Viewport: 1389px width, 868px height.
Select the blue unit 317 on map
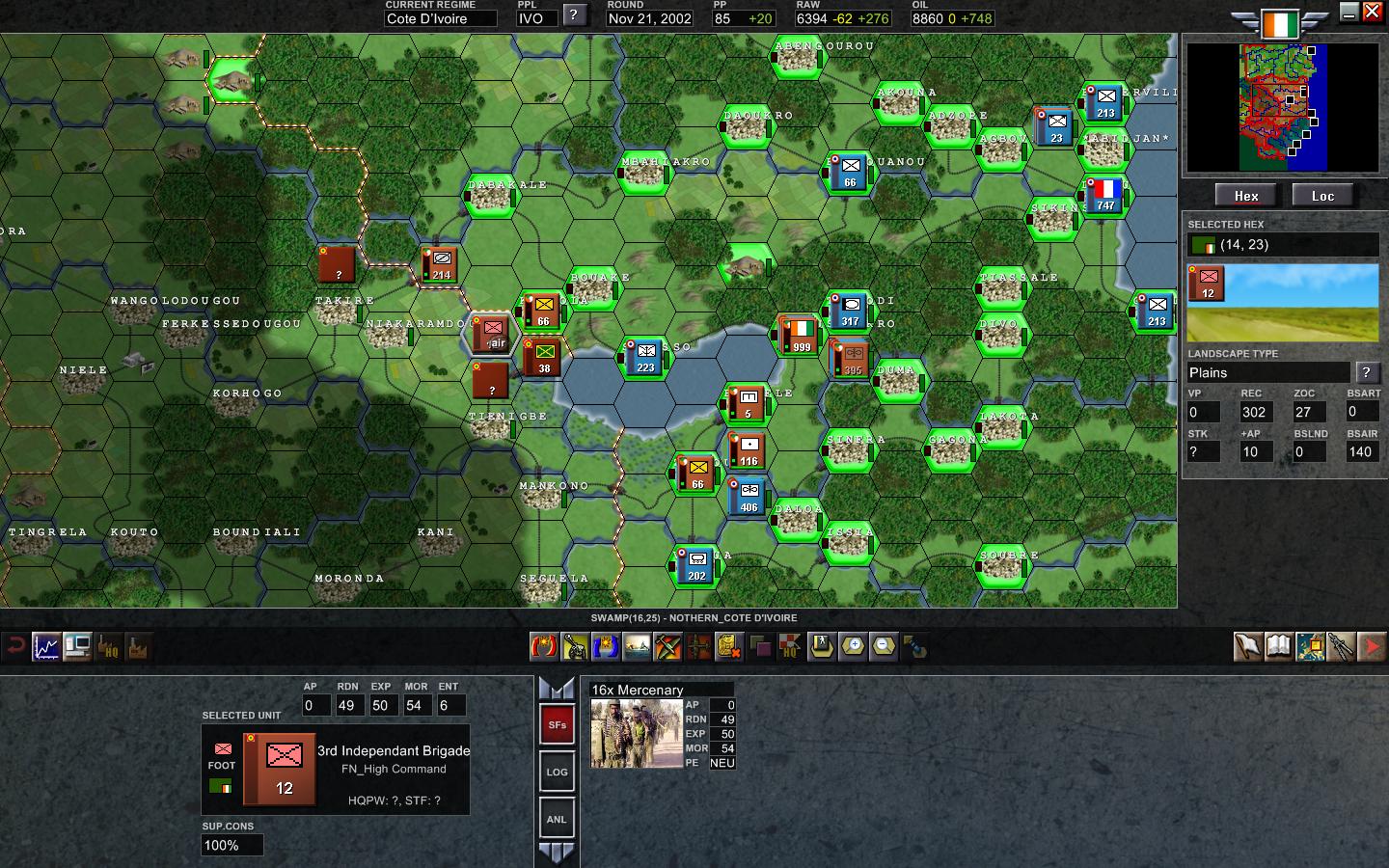(x=849, y=311)
